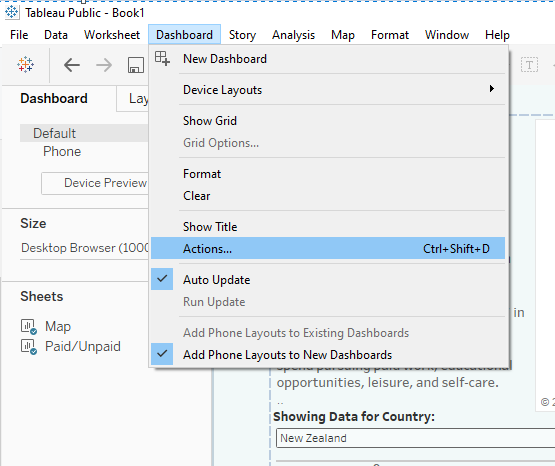Screen dimensions: 555x466
Task: Click the Paid/Unpaid sheet icon
Action: coord(29,346)
